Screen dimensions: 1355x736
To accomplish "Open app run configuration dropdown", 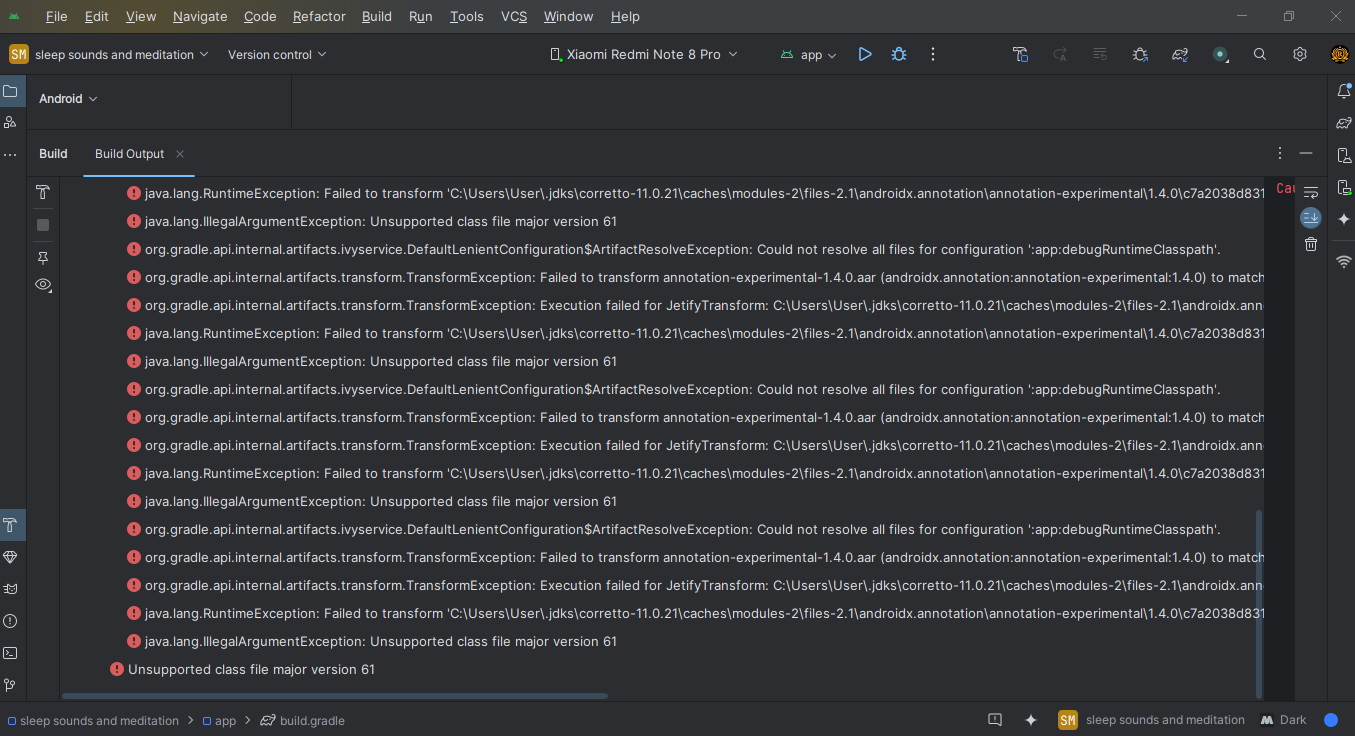I will pyautogui.click(x=809, y=54).
